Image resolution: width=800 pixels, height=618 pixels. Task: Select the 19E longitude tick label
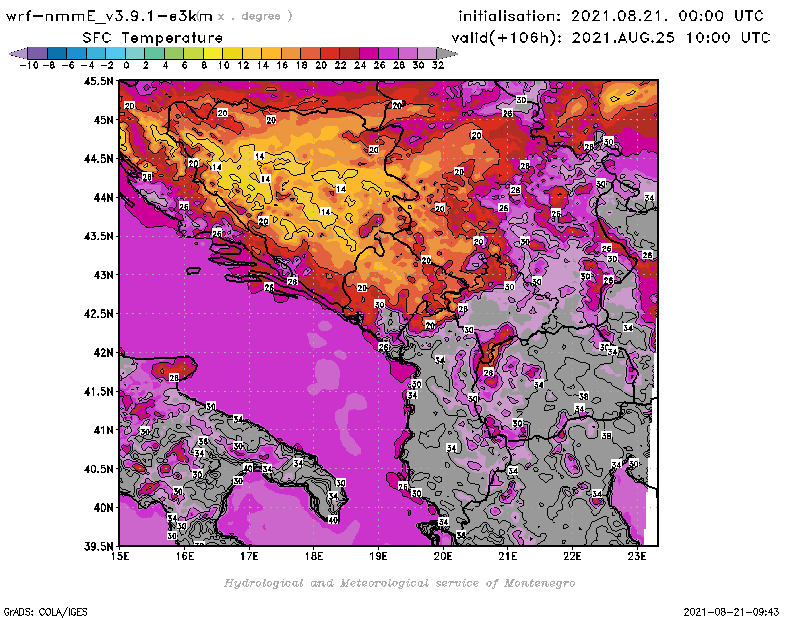[x=379, y=556]
